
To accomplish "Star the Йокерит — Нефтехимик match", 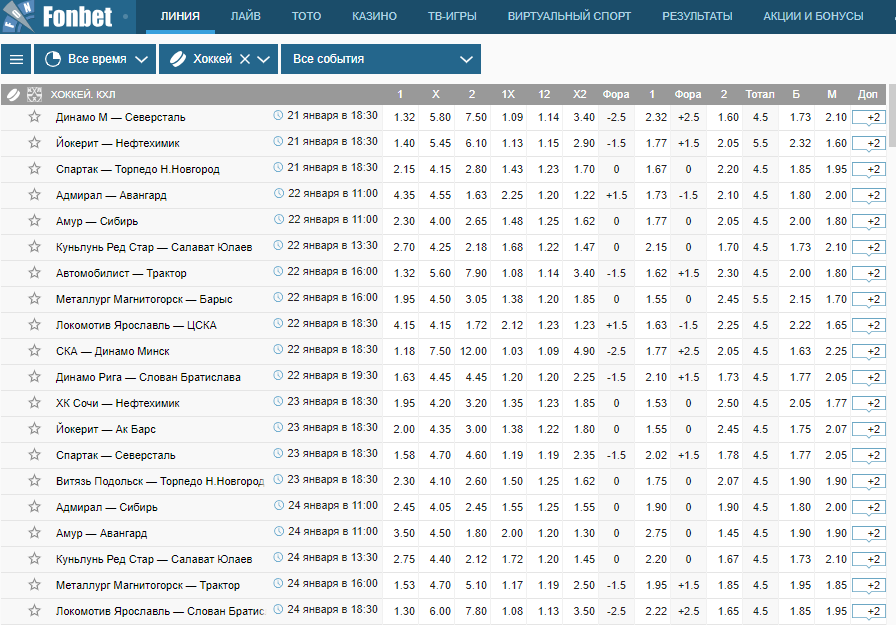I will pos(34,142).
